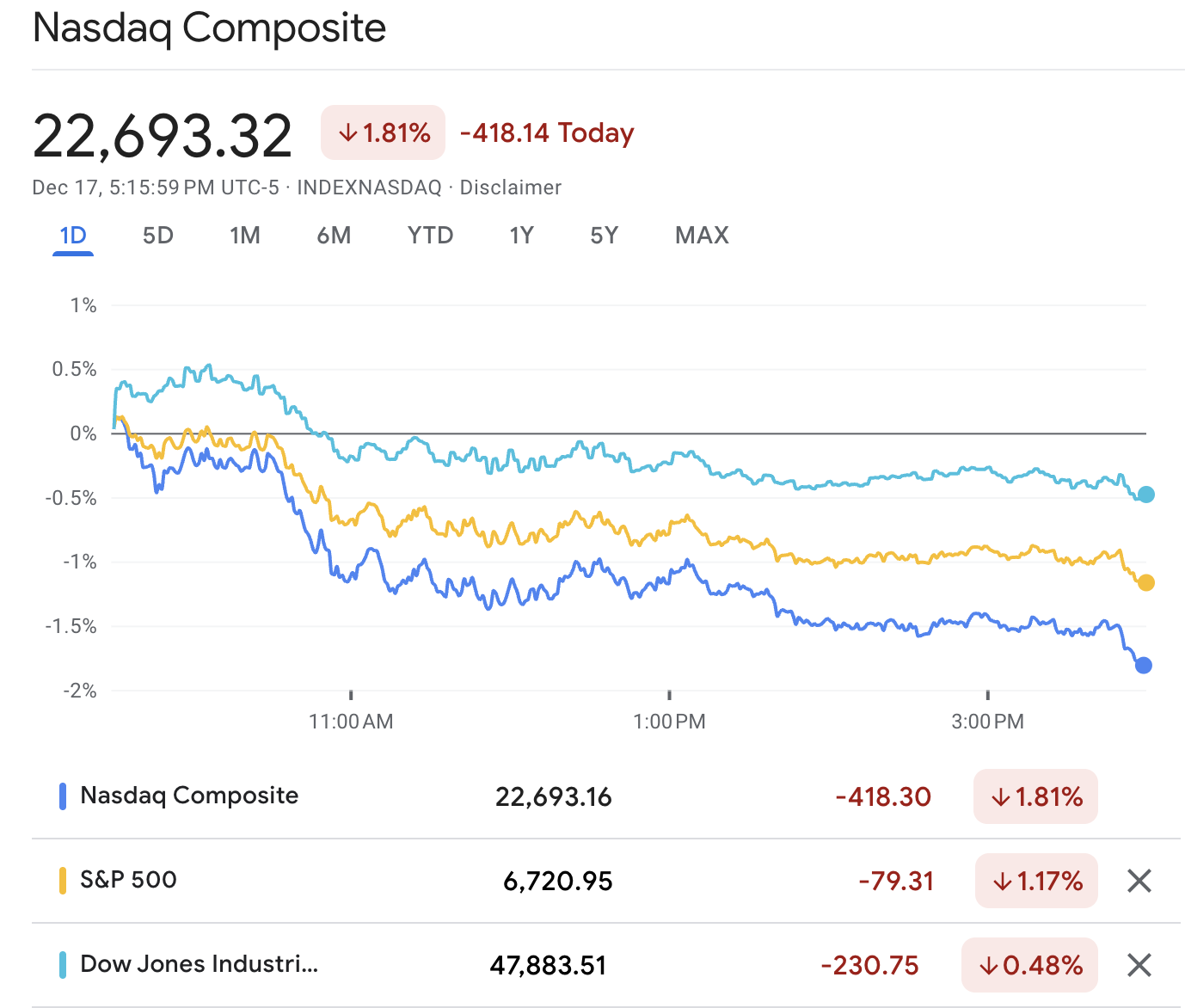Click the yellow endpoint dot on the S&P line
Image resolution: width=1185 pixels, height=1008 pixels.
coord(1145,582)
